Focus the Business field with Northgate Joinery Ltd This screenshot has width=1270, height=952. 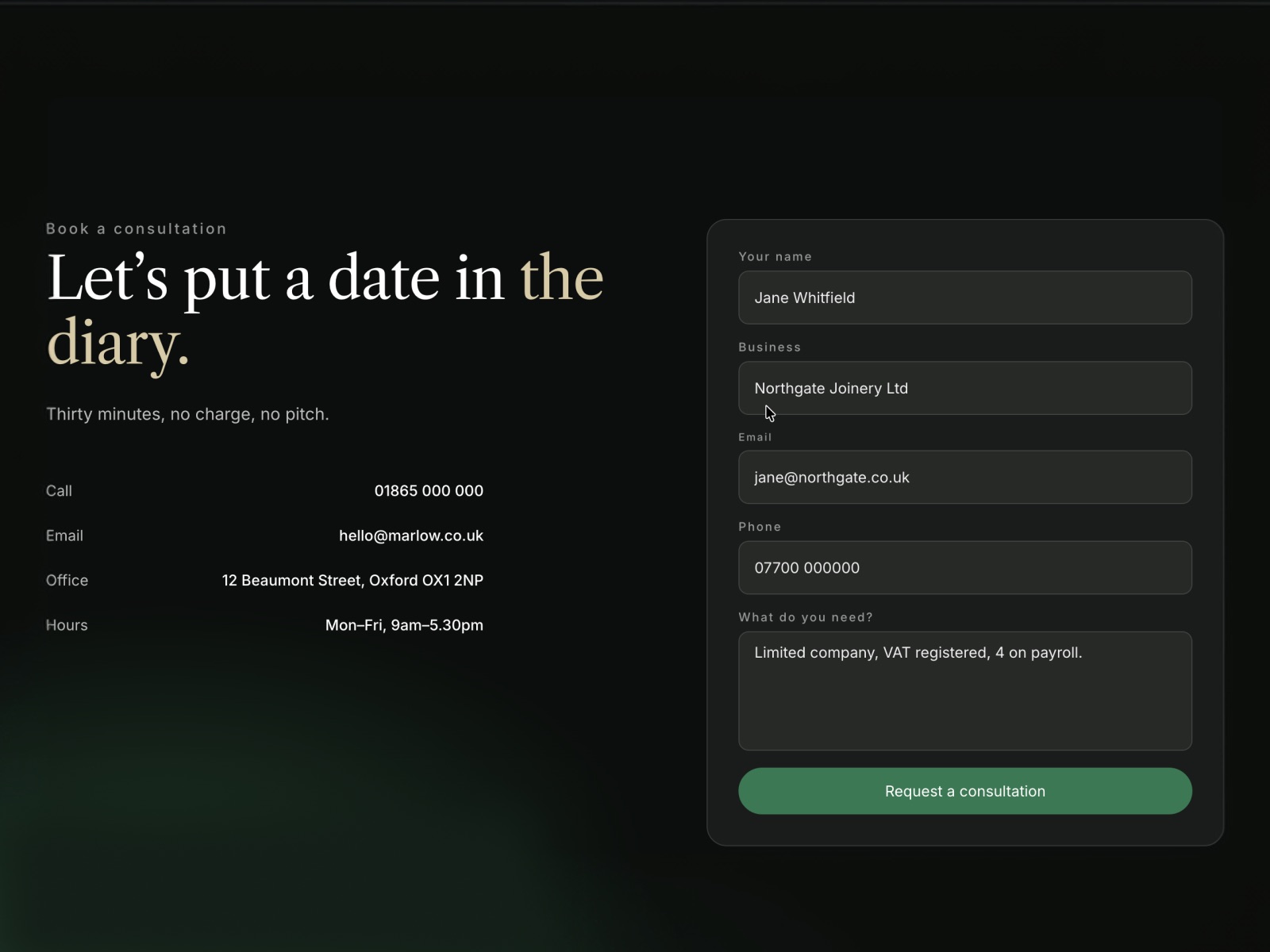point(964,388)
